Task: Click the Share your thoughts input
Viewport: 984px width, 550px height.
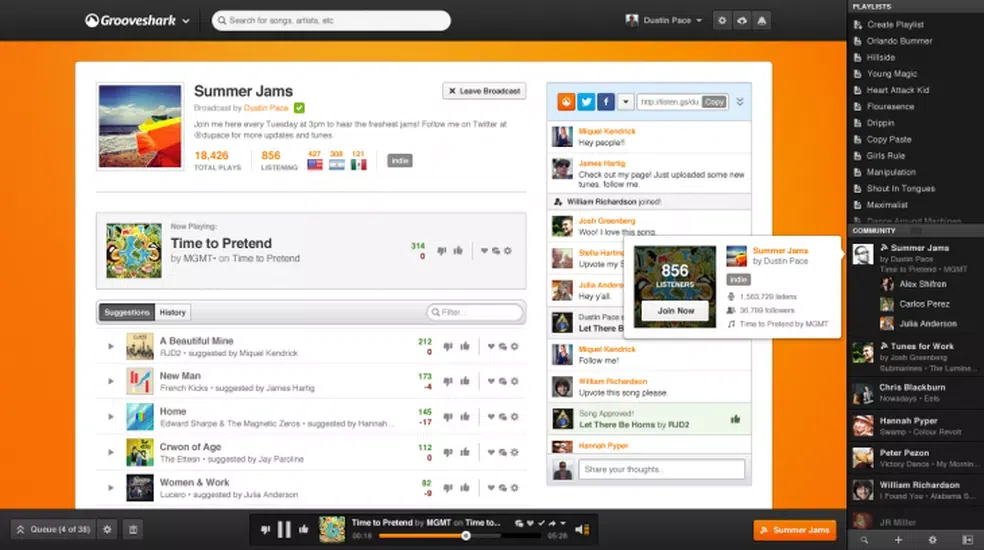Action: (x=662, y=469)
